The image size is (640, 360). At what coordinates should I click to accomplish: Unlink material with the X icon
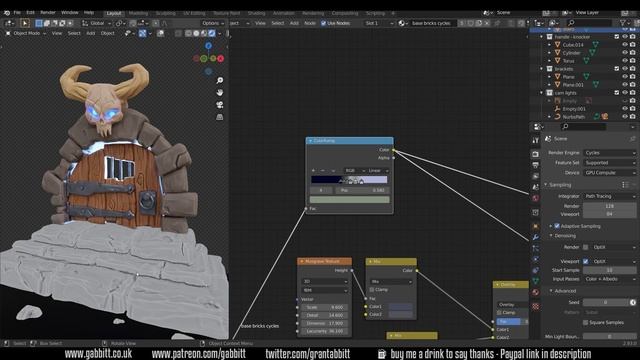tap(487, 23)
